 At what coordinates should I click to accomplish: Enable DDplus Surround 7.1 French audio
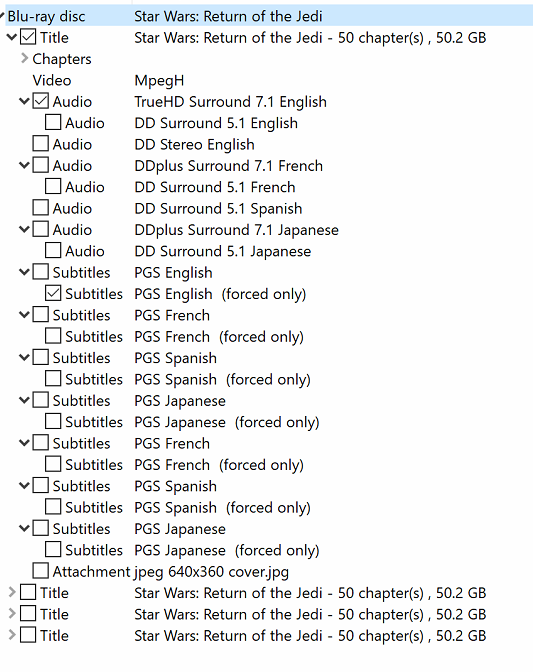pyautogui.click(x=41, y=165)
